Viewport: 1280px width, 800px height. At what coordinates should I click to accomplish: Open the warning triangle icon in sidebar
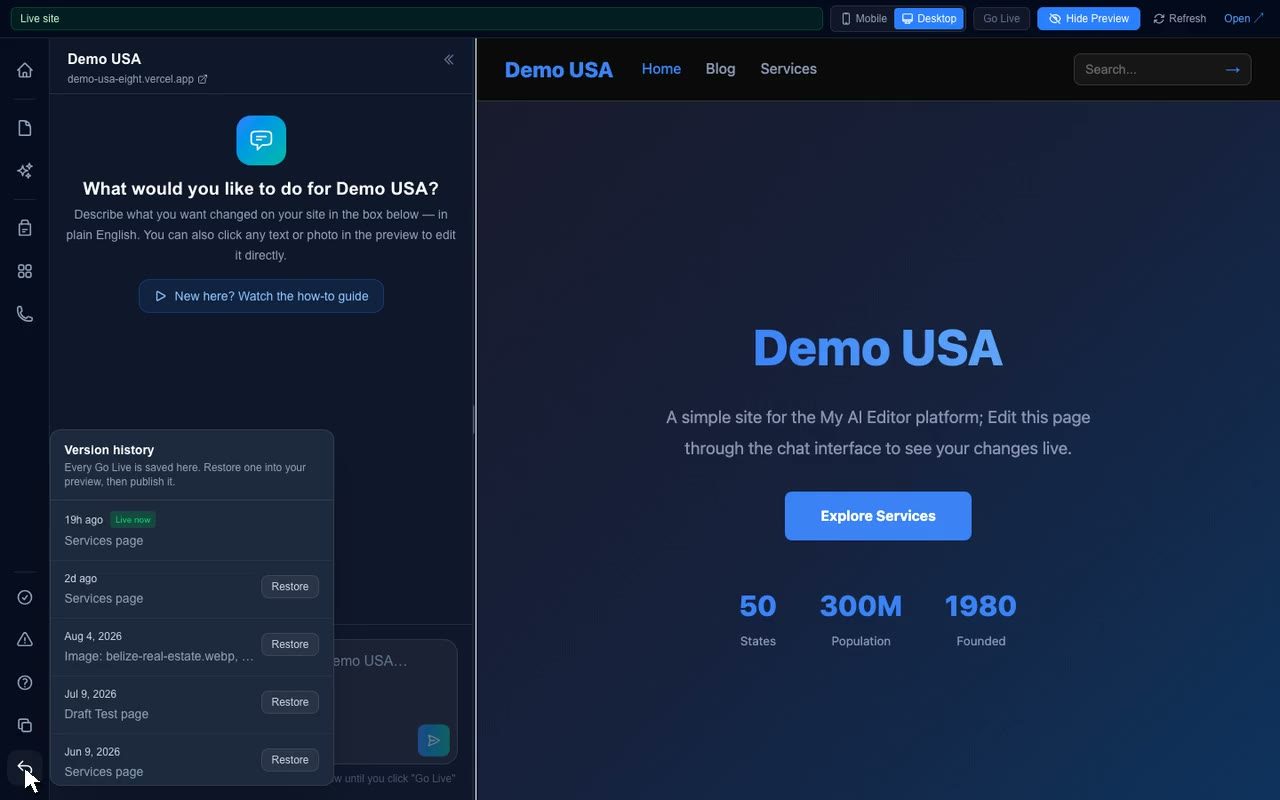(x=25, y=640)
